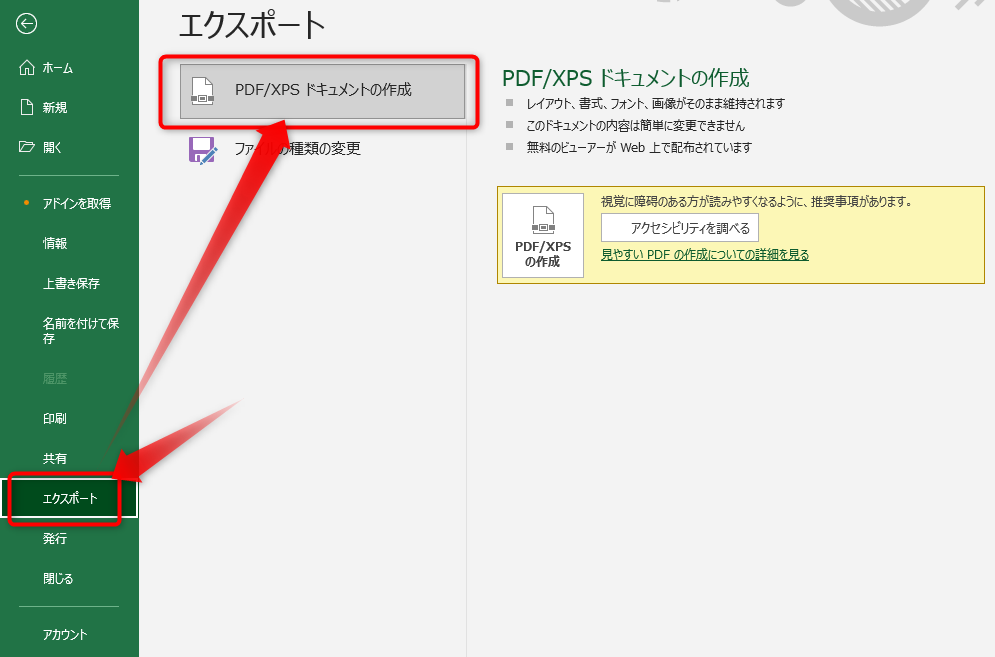The image size is (995, 657).
Task: Select PDF/XPS ドキュメントの作成 option
Action: [x=322, y=91]
